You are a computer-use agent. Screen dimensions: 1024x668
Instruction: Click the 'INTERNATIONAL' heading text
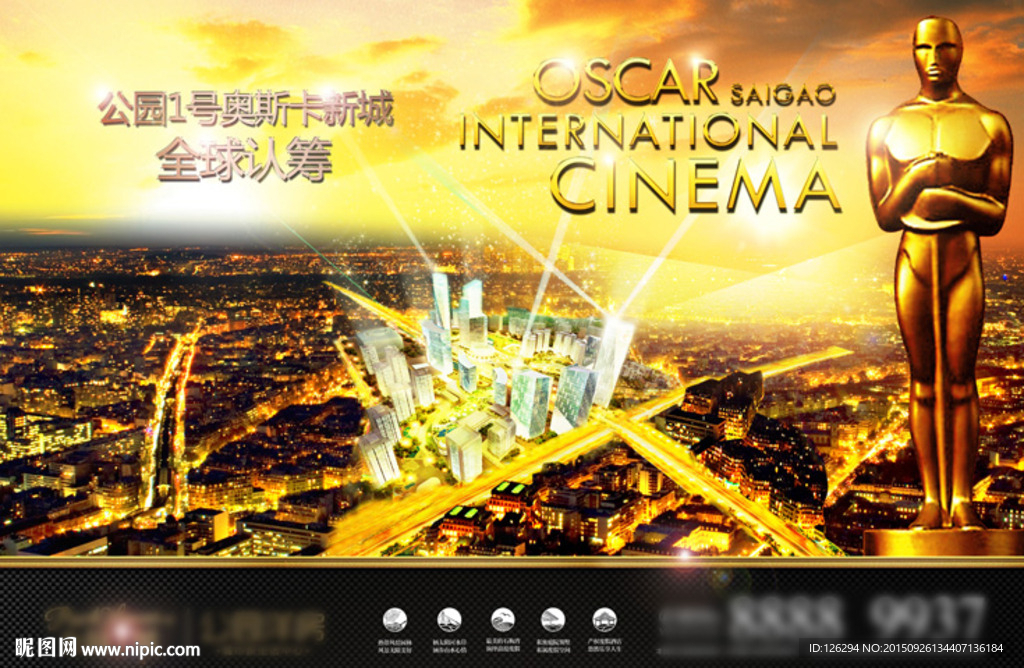[648, 133]
